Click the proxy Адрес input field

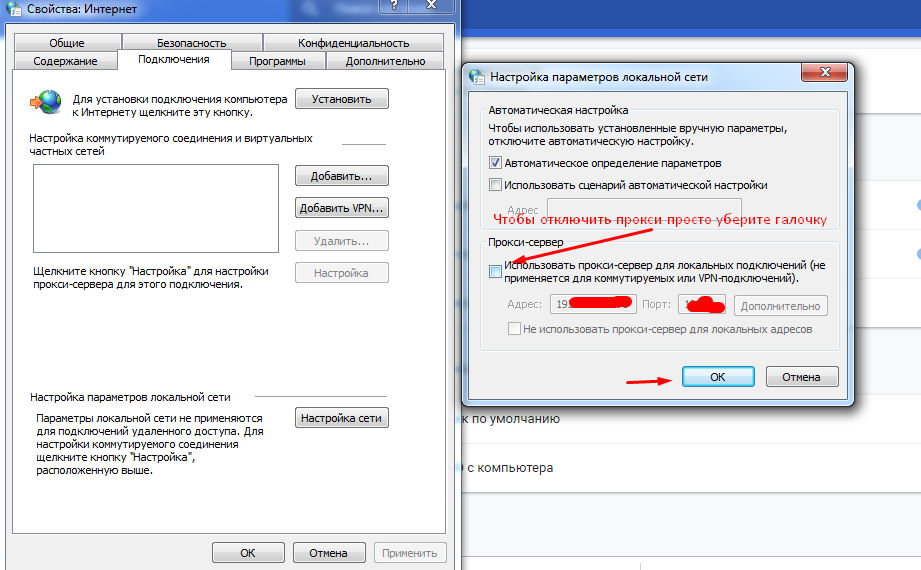tap(593, 304)
